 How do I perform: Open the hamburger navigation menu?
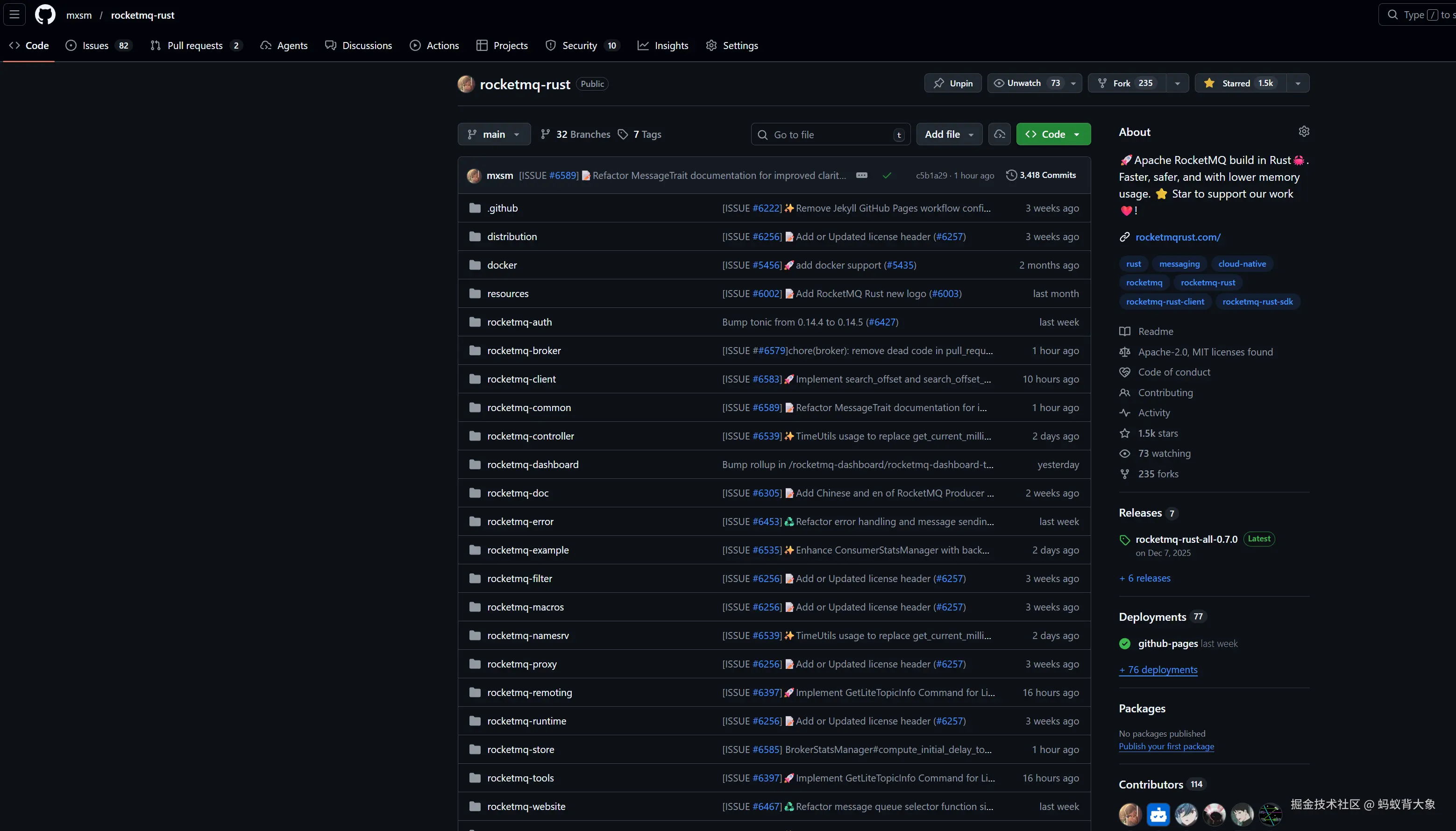click(x=15, y=14)
